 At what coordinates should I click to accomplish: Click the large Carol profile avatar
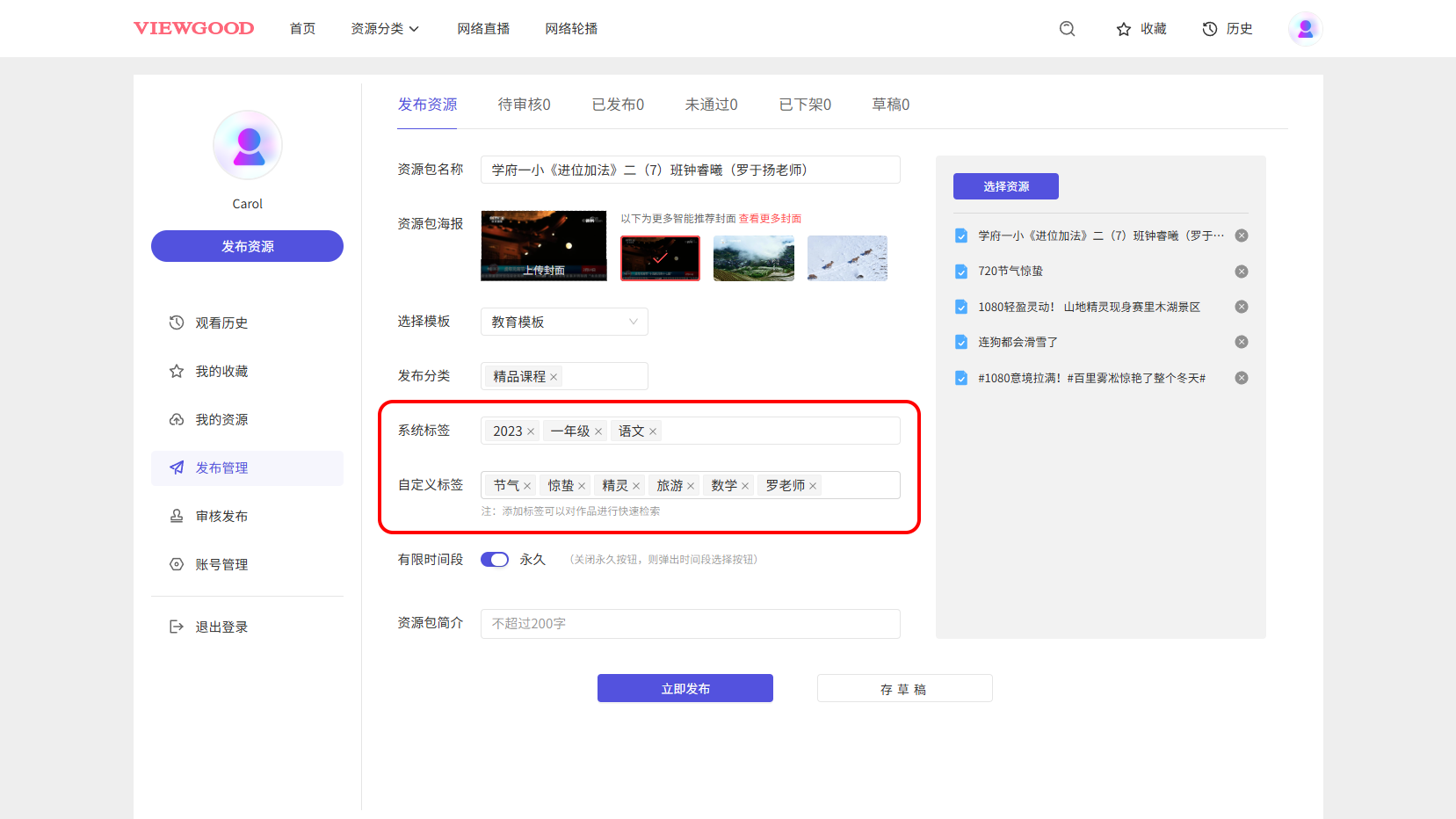click(x=248, y=145)
